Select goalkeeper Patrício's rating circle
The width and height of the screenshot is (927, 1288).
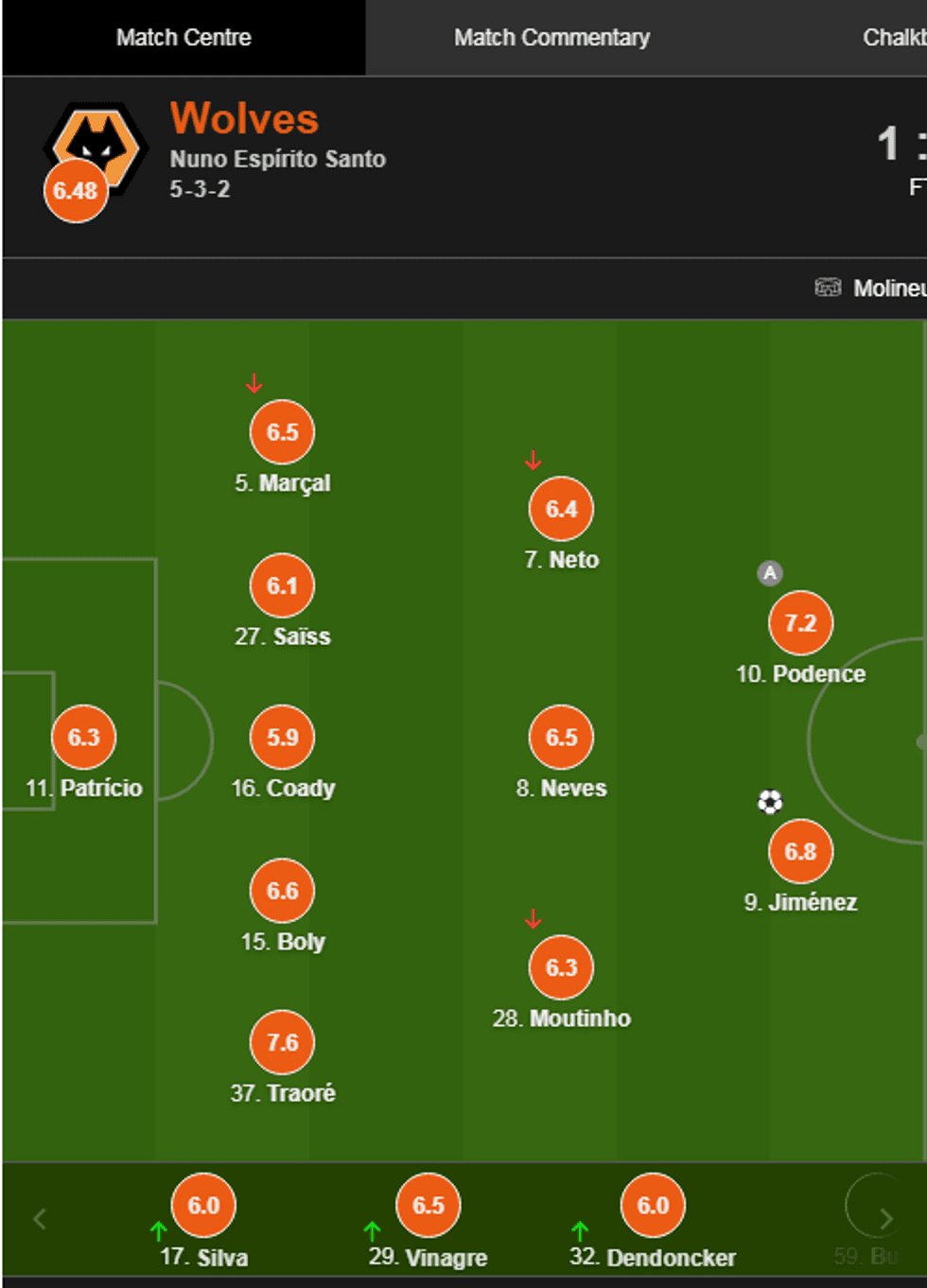click(x=84, y=738)
